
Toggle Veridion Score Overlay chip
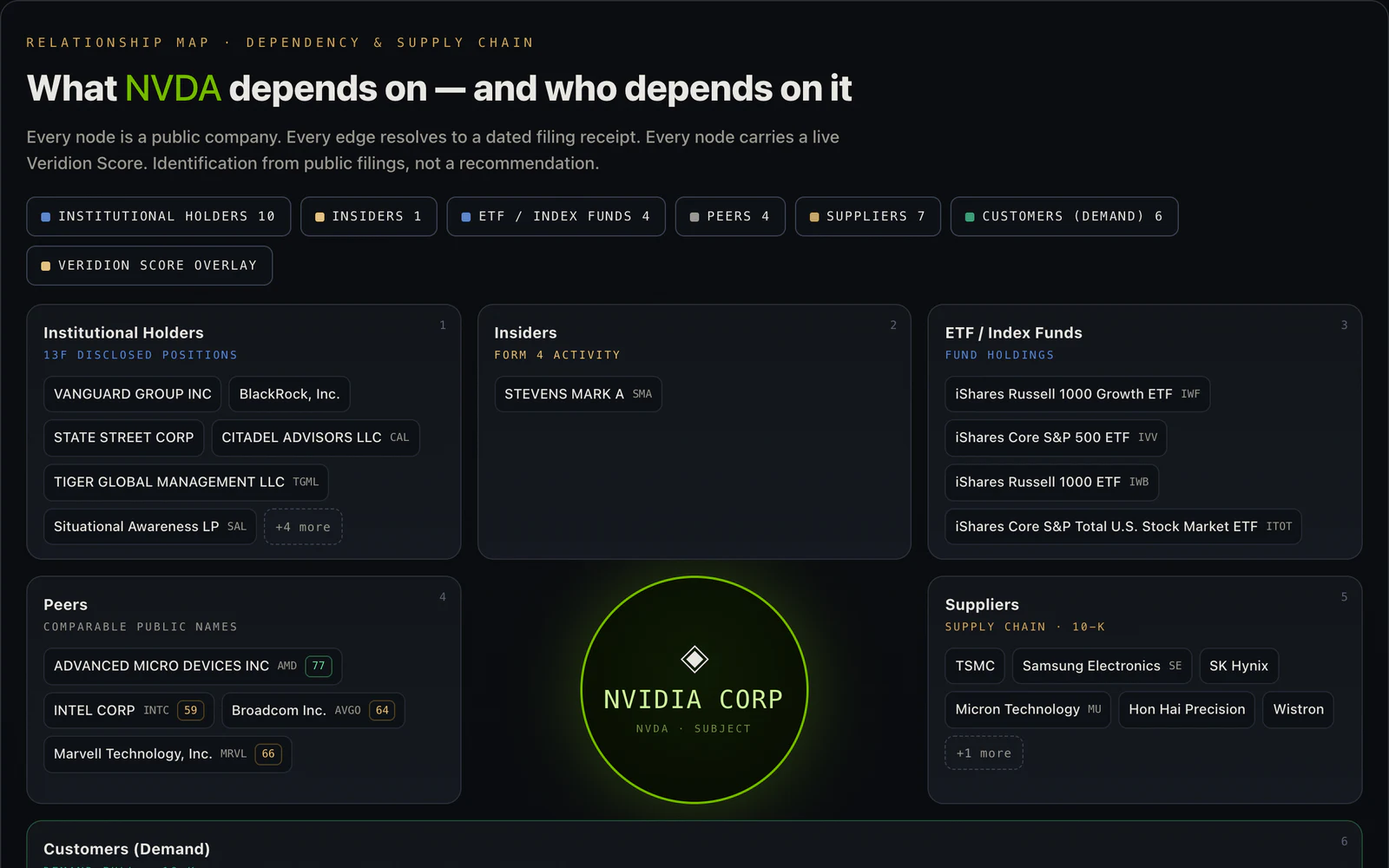149,266
